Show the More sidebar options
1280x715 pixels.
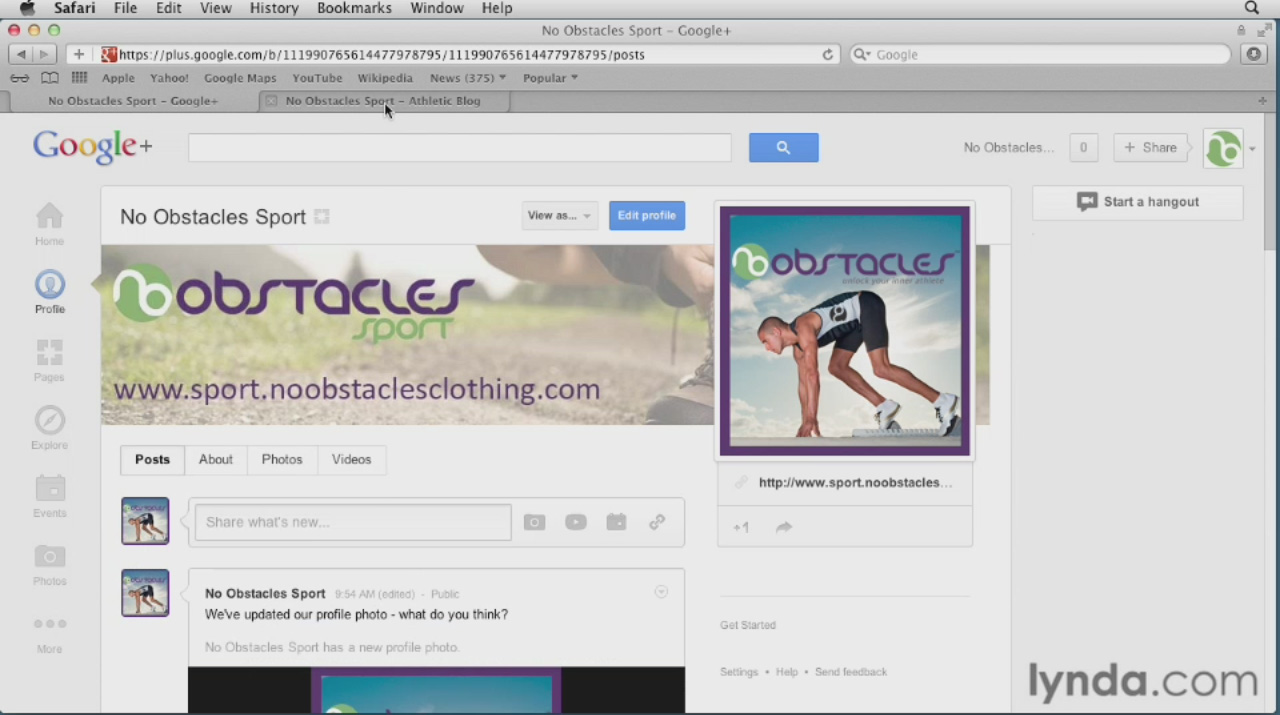pyautogui.click(x=49, y=634)
